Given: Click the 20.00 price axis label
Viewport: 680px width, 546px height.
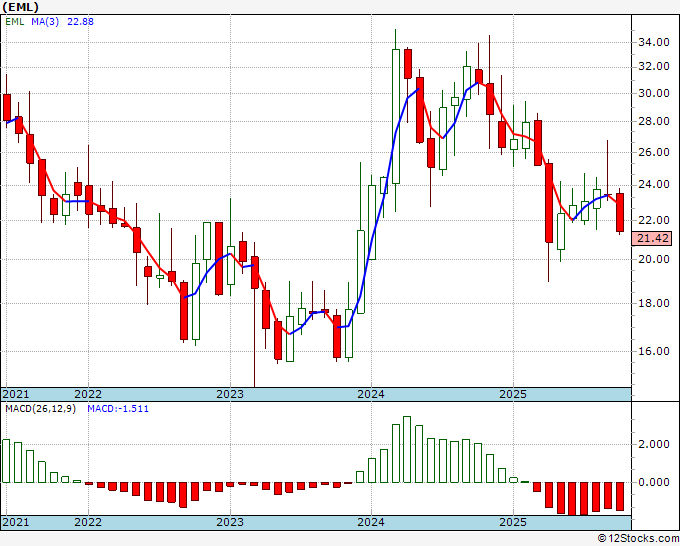Looking at the screenshot, I should tap(653, 259).
